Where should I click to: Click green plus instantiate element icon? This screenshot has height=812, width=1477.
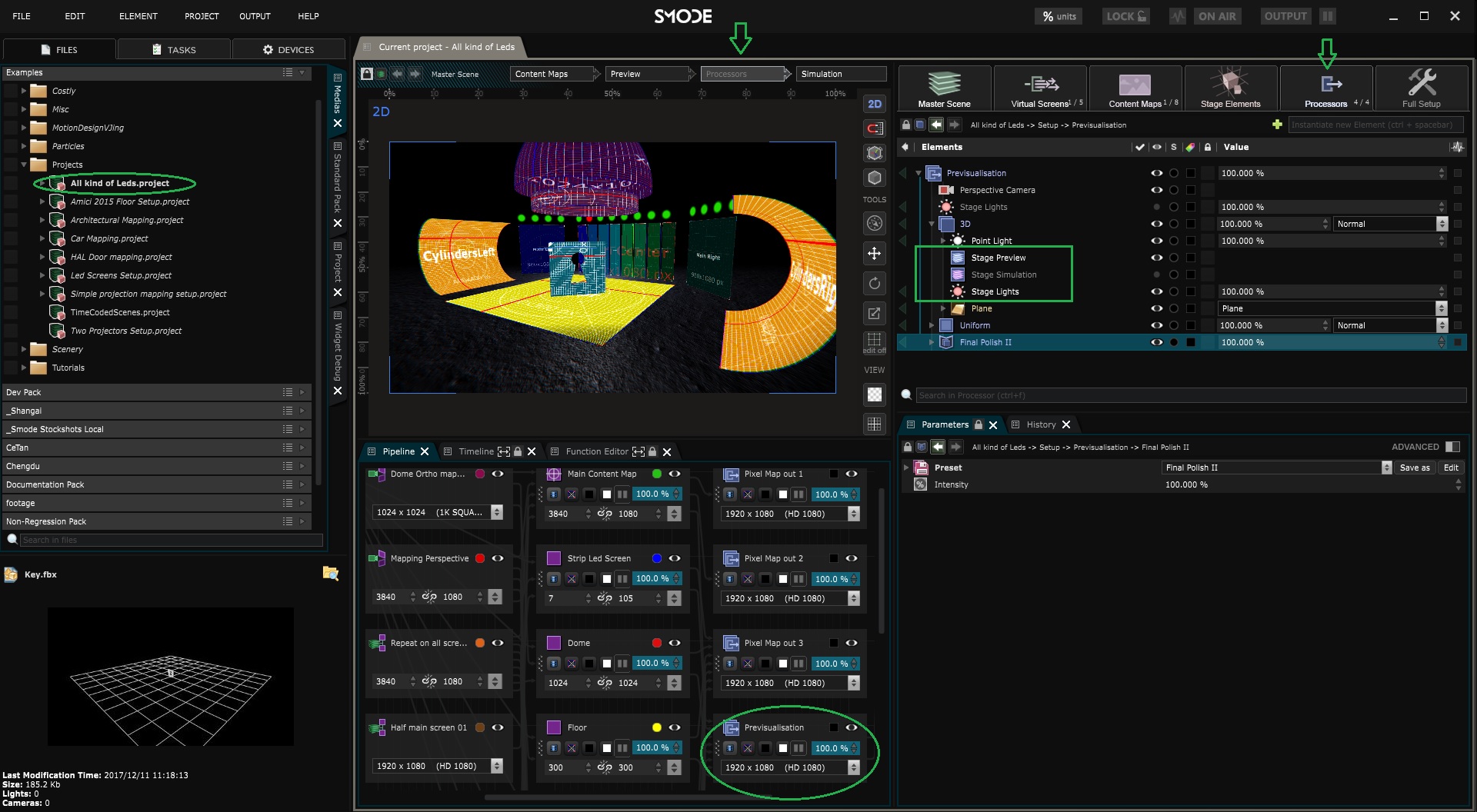[x=1277, y=125]
